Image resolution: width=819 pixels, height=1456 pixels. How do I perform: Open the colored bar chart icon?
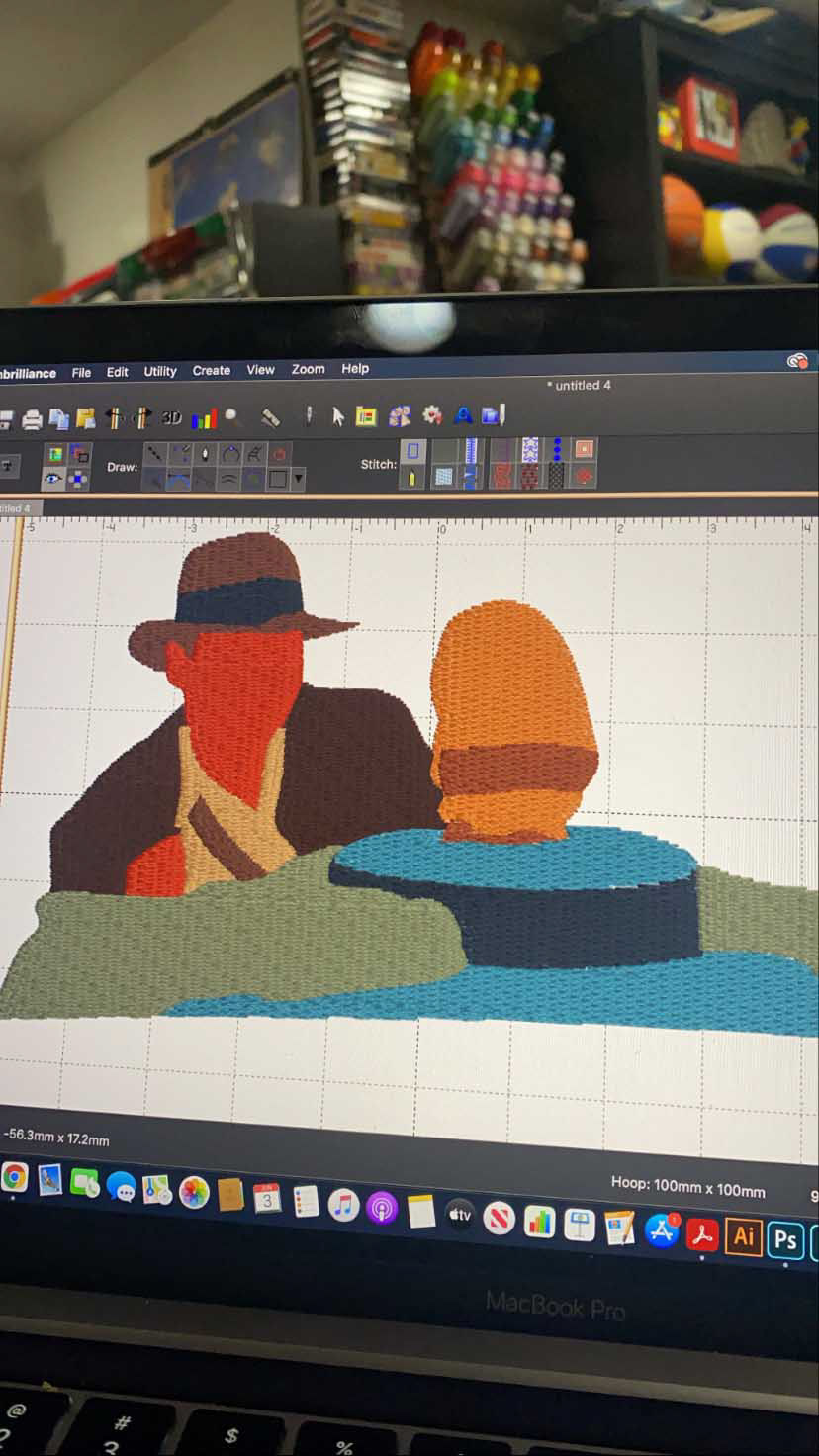(204, 418)
